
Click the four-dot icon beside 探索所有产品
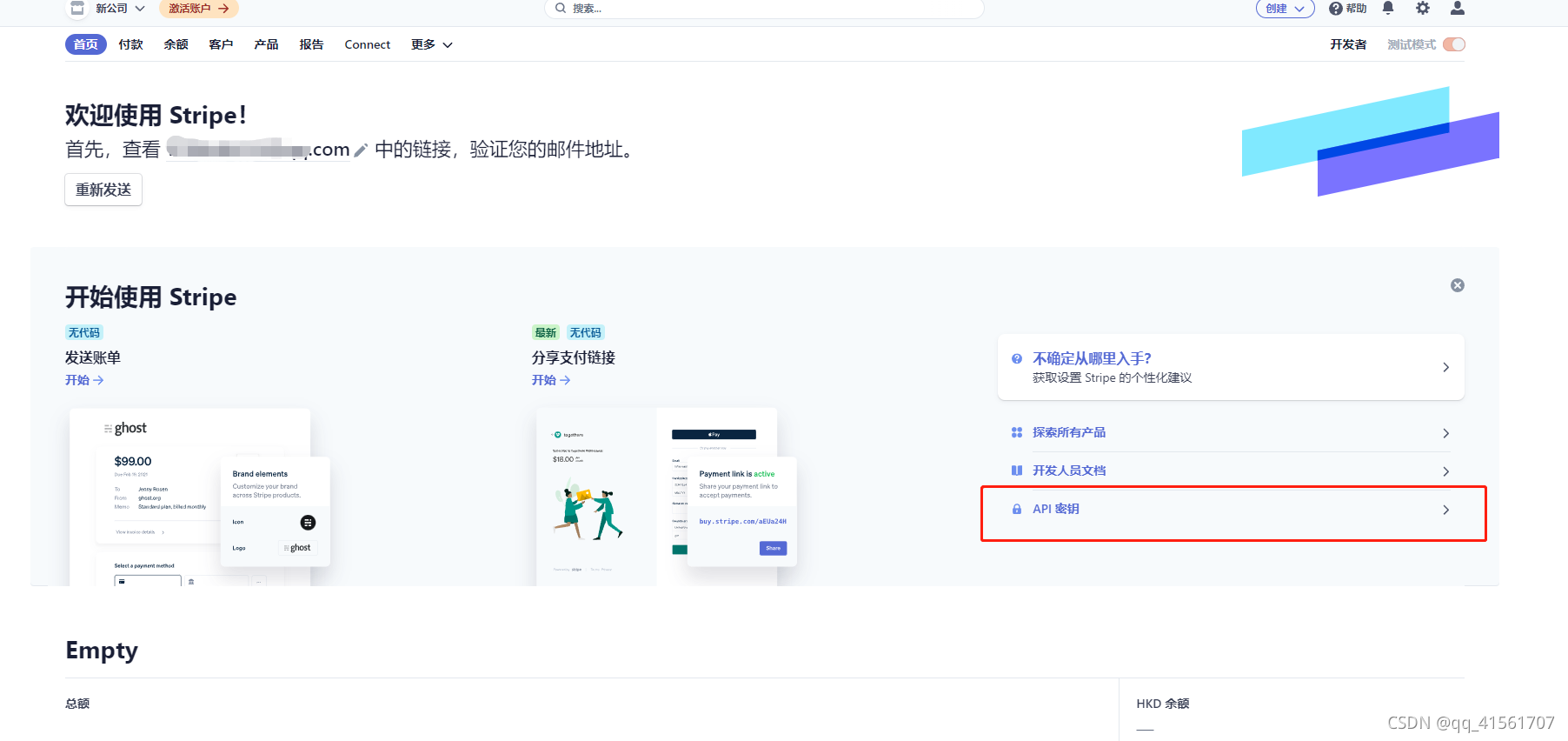[x=1016, y=432]
